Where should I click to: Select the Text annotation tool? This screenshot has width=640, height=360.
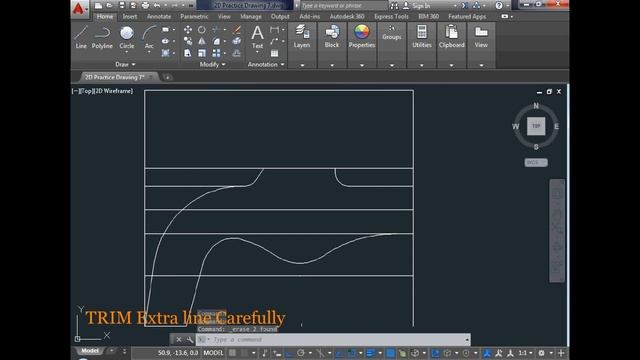pos(257,37)
